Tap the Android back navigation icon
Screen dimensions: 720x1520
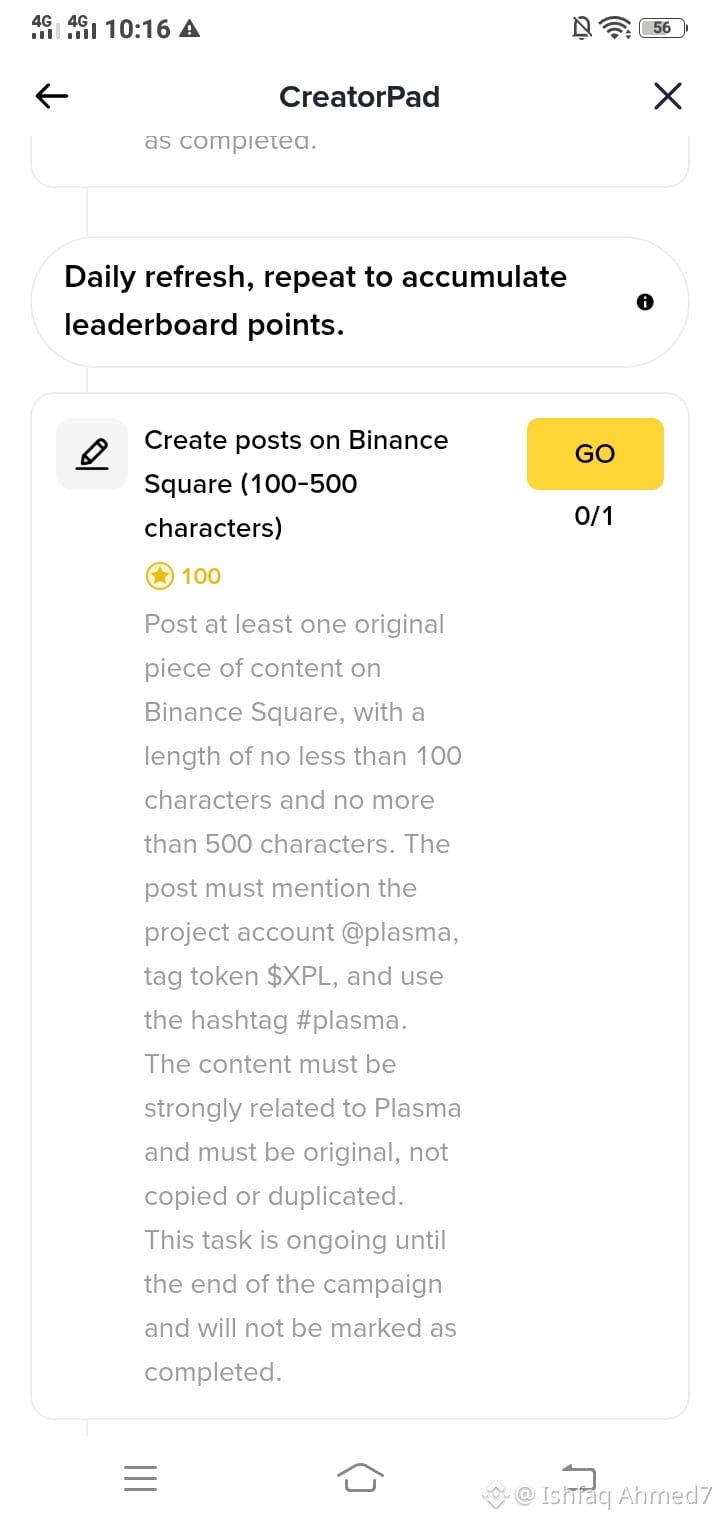click(579, 1477)
